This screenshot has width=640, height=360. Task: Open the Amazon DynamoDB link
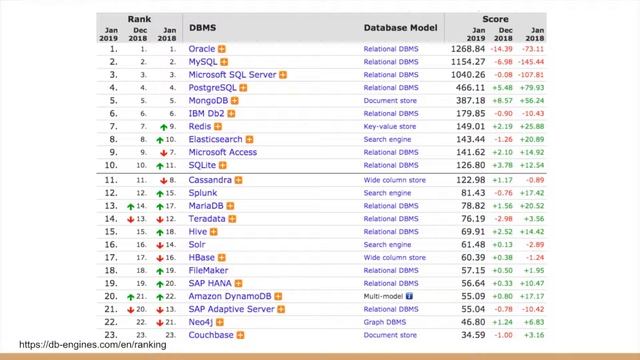click(230, 296)
